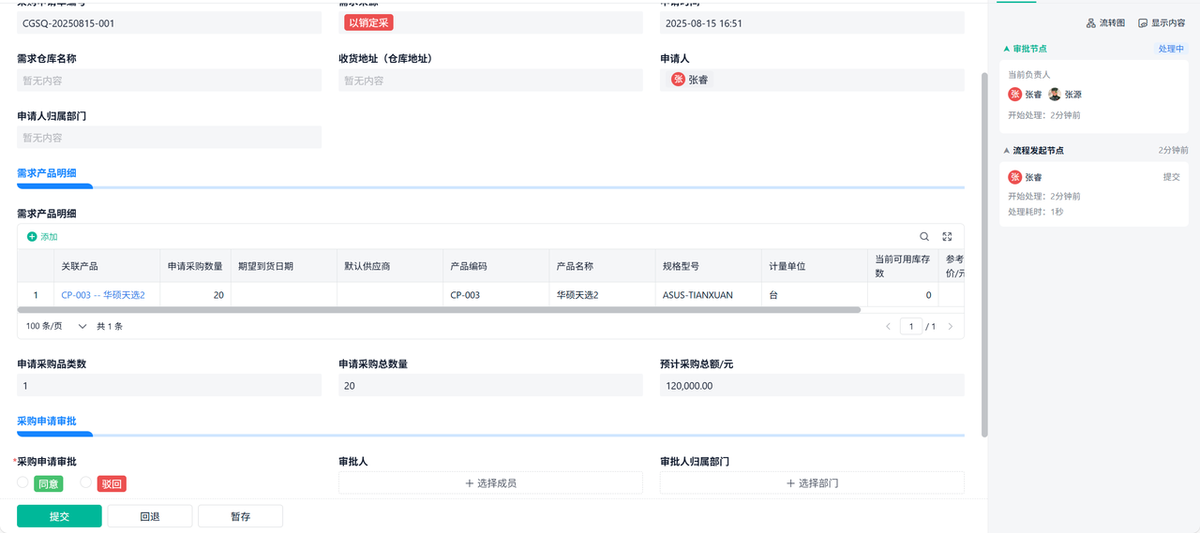This screenshot has height=533, width=1200.
Task: Select the 驳回 reject radio button
Action: tap(86, 483)
